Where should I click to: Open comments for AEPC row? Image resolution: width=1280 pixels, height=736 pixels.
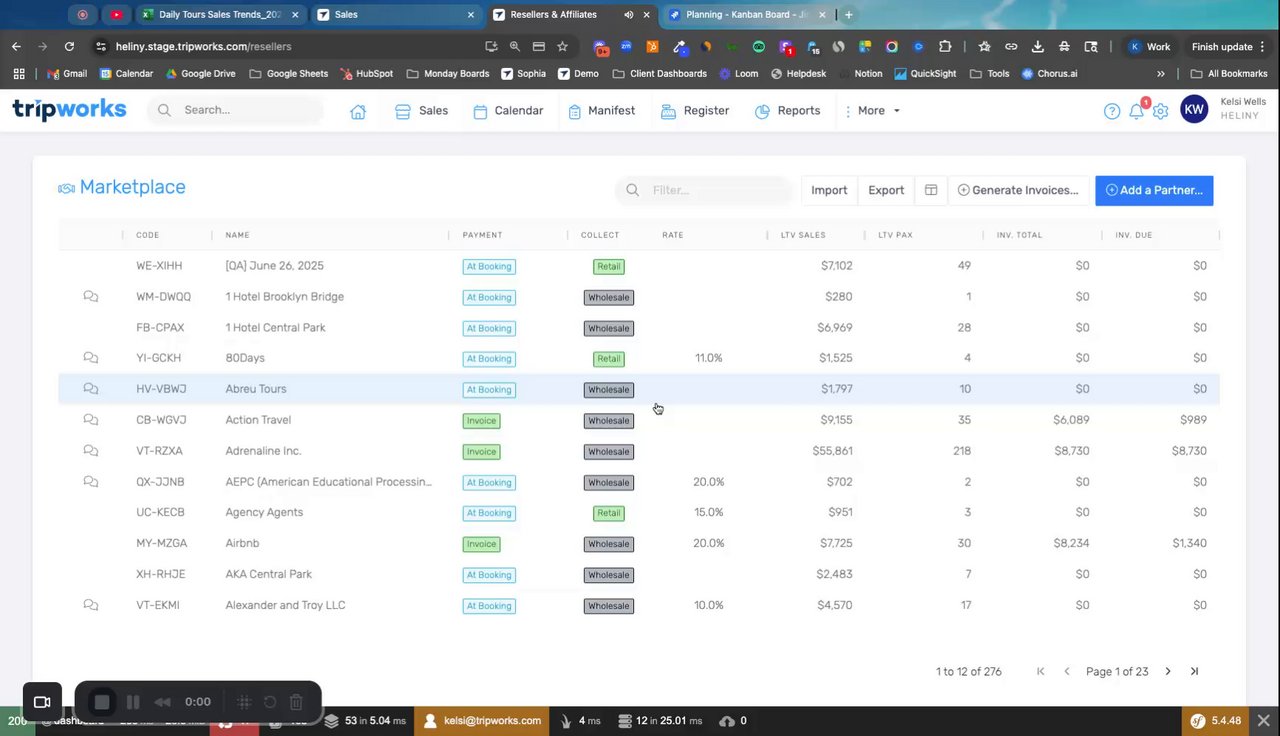point(91,482)
